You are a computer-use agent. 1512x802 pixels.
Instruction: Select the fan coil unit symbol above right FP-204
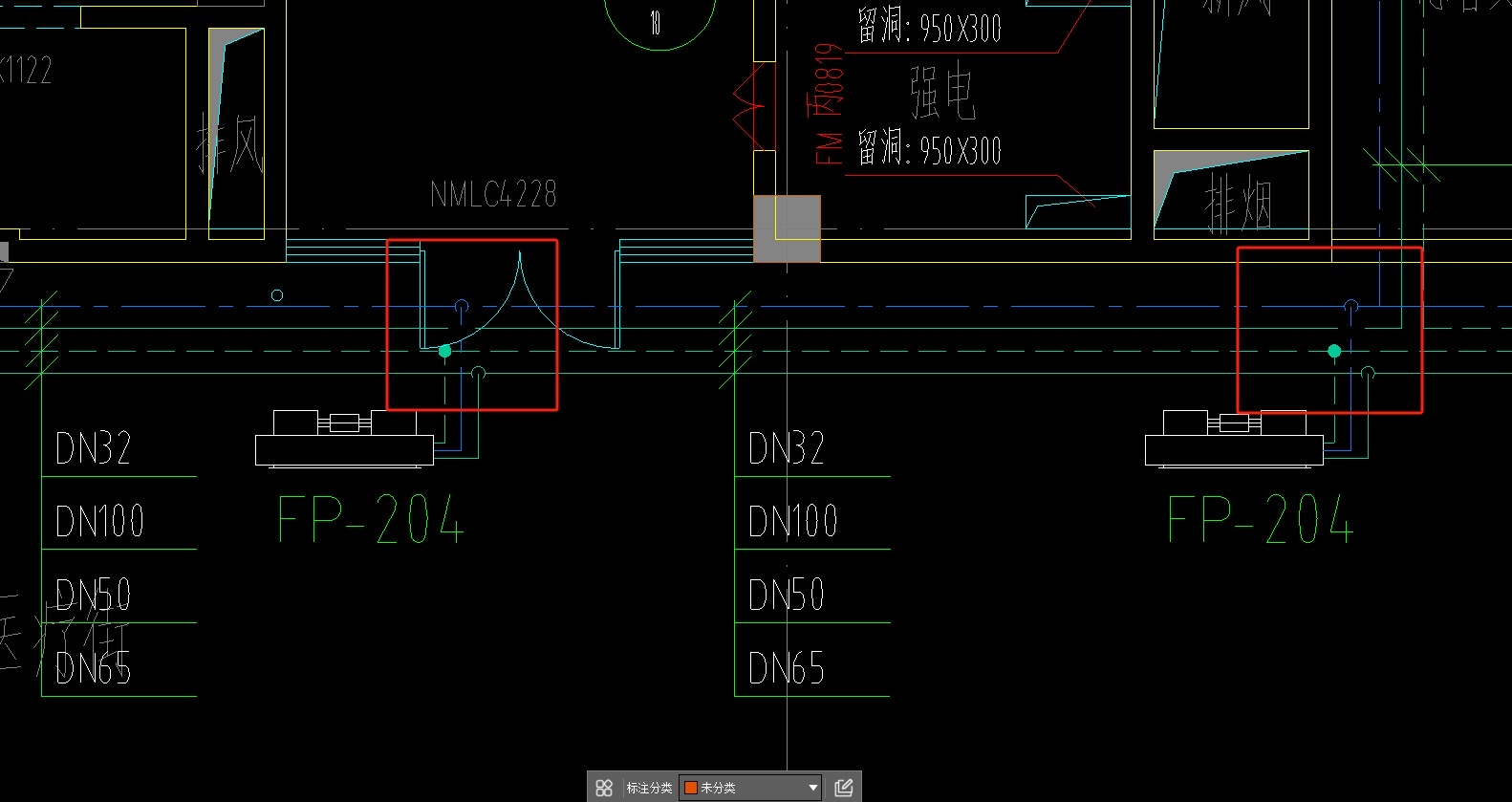tap(1234, 439)
